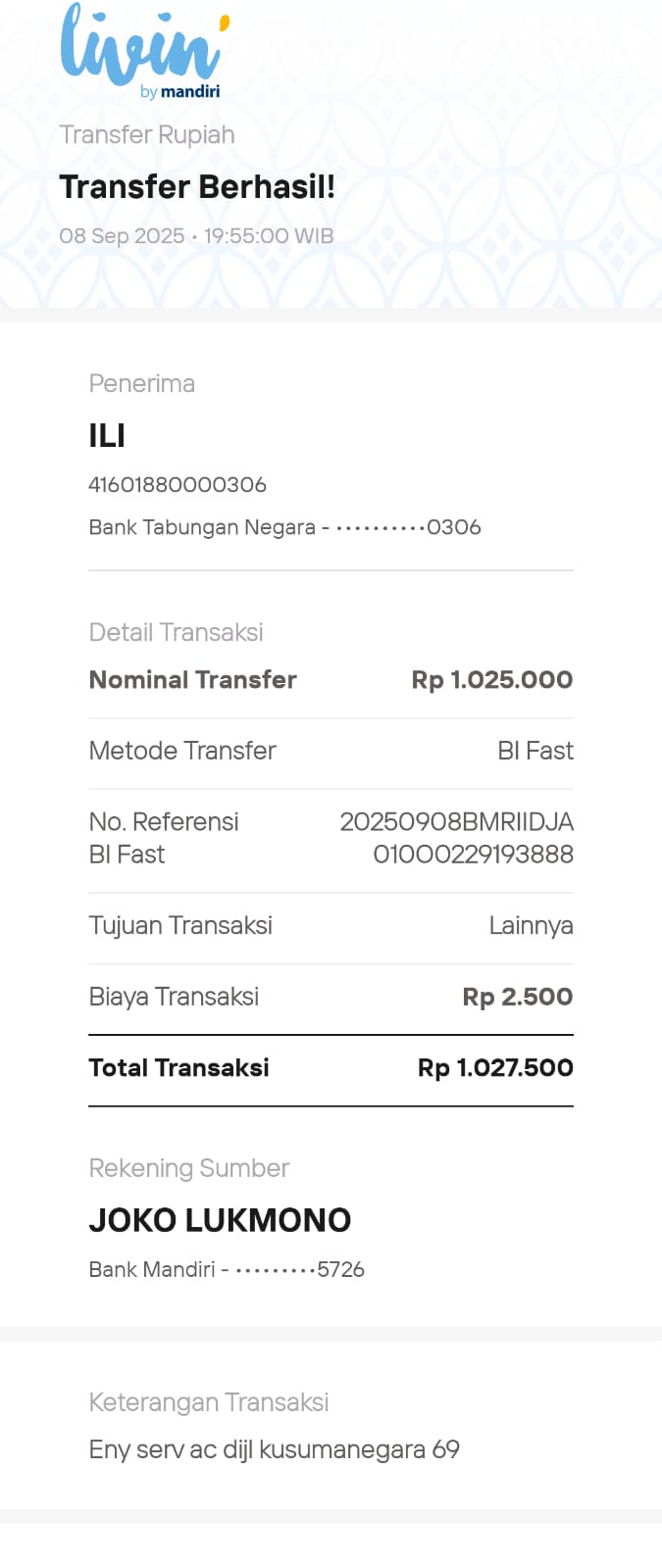Select the Transfer Rupiah heading

(147, 134)
